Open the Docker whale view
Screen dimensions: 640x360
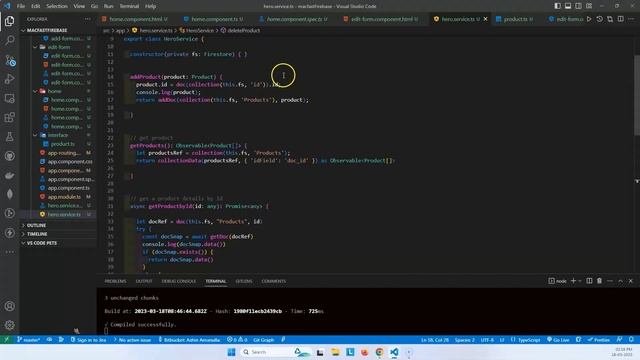coord(9,175)
